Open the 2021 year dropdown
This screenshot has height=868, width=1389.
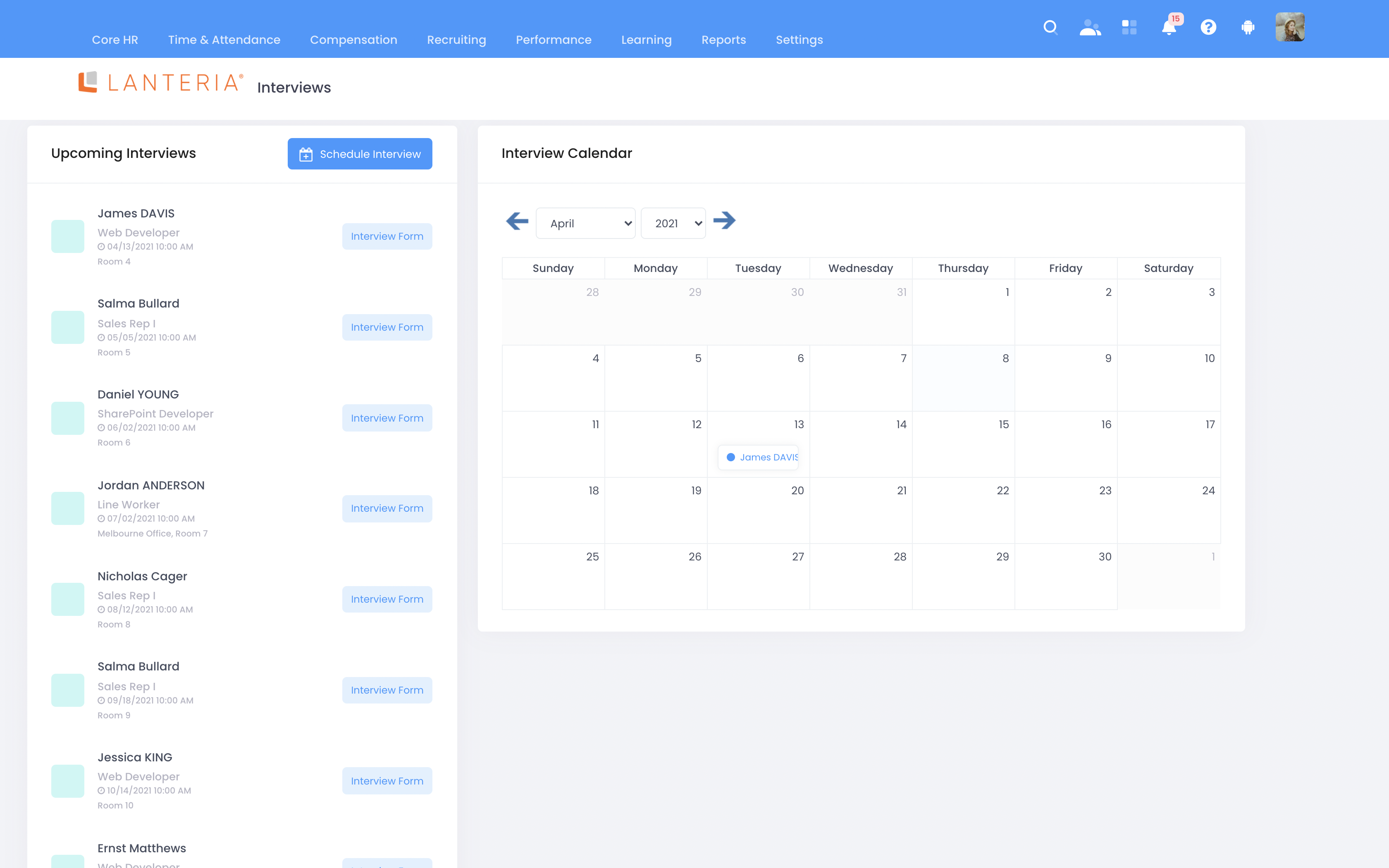(673, 223)
